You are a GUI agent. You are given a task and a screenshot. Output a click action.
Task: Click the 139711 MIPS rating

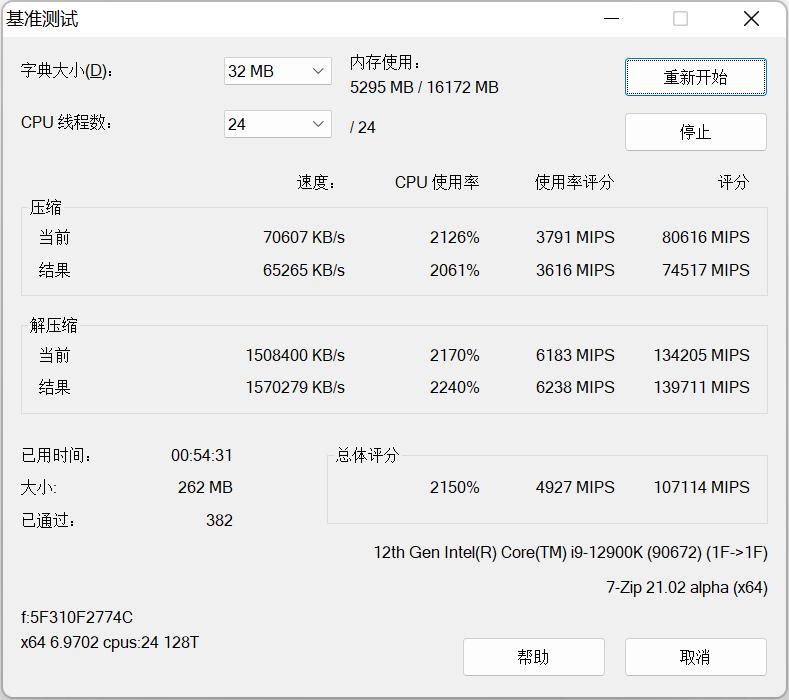click(x=702, y=387)
